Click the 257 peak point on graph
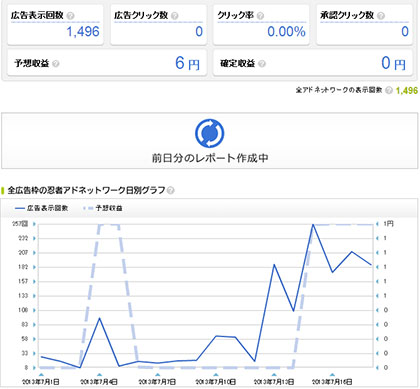The image size is (420, 389). tap(313, 224)
